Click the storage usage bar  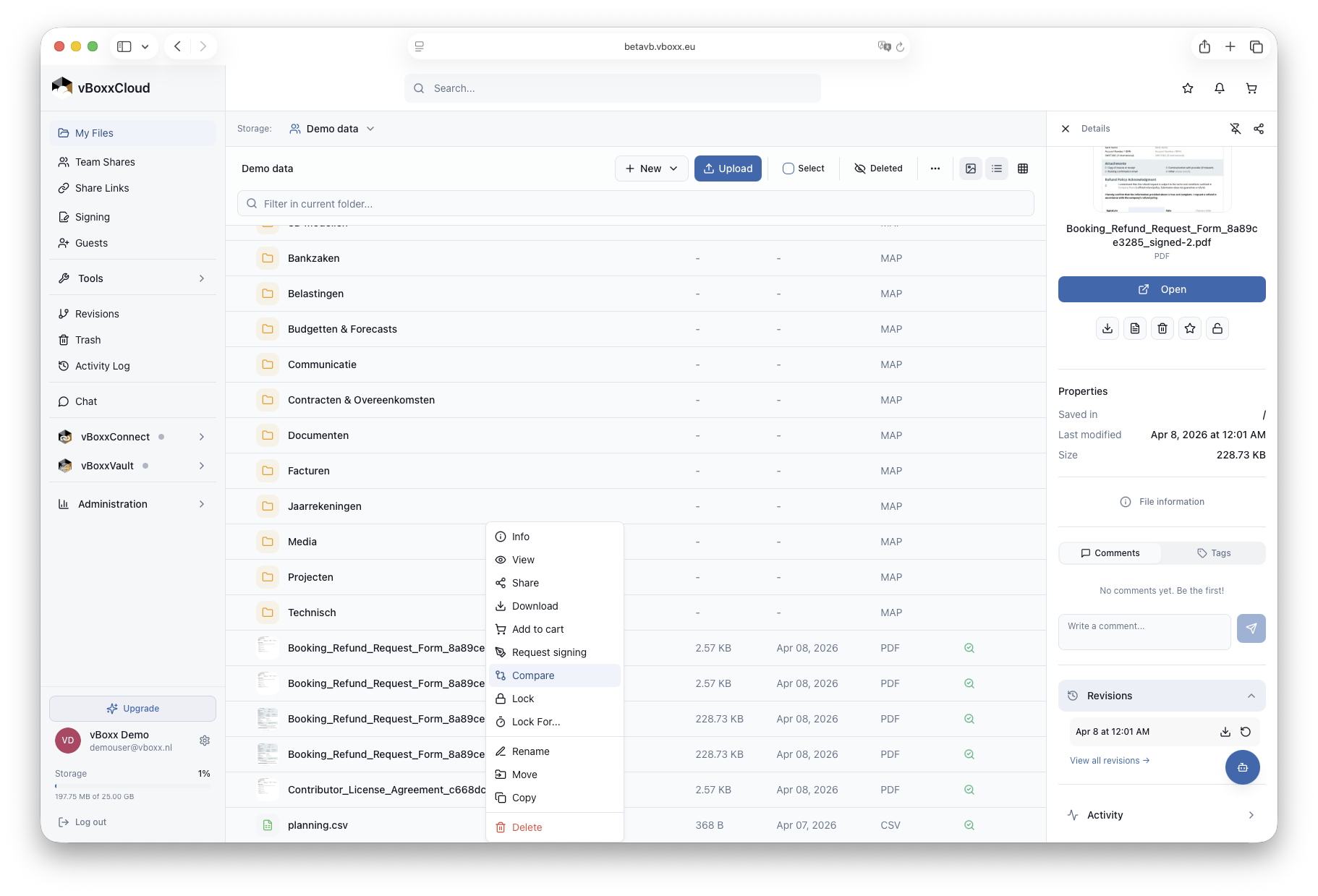[x=132, y=785]
